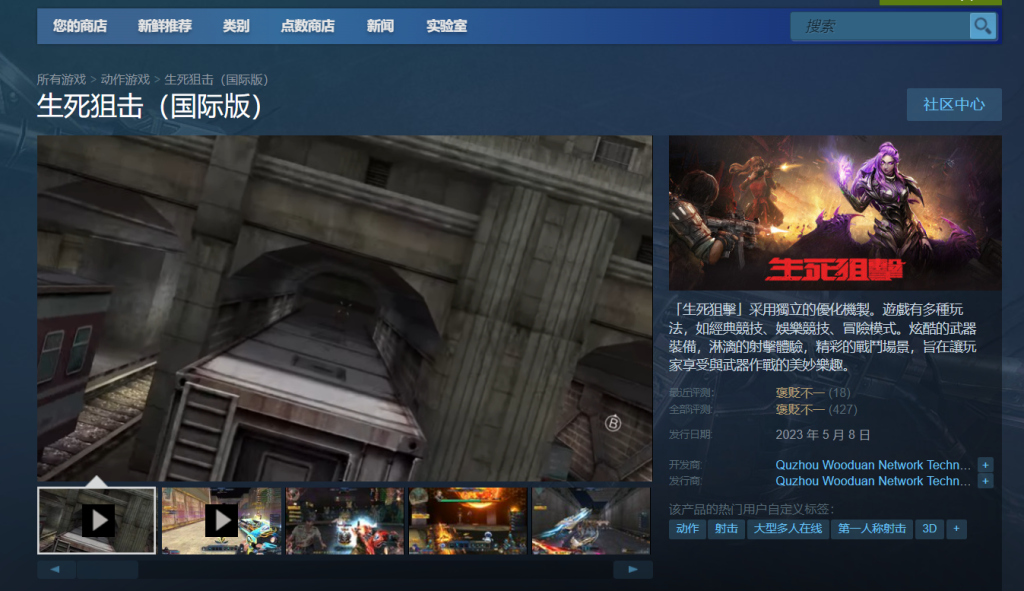This screenshot has width=1024, height=591.
Task: Click the search magnifier icon
Action: point(982,26)
